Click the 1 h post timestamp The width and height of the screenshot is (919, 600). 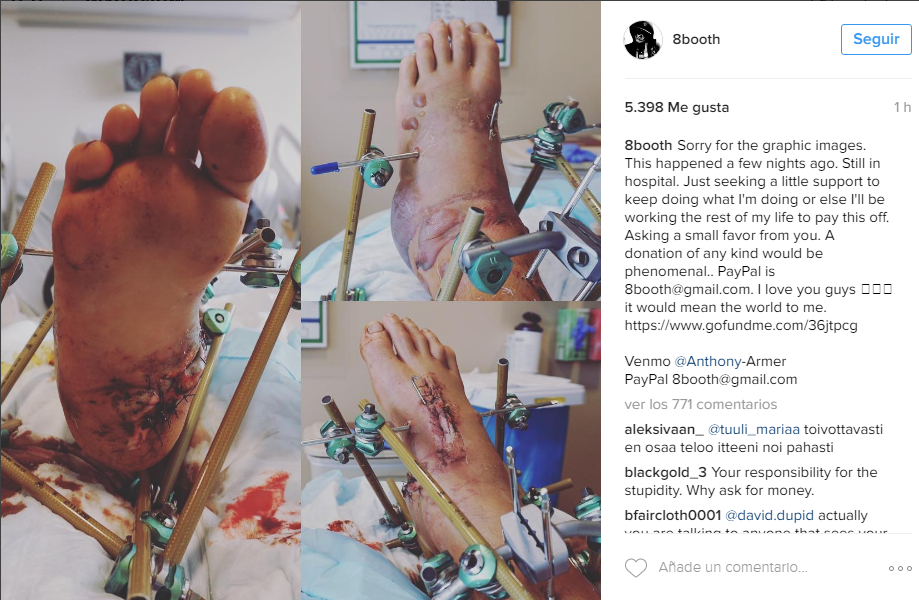(903, 107)
